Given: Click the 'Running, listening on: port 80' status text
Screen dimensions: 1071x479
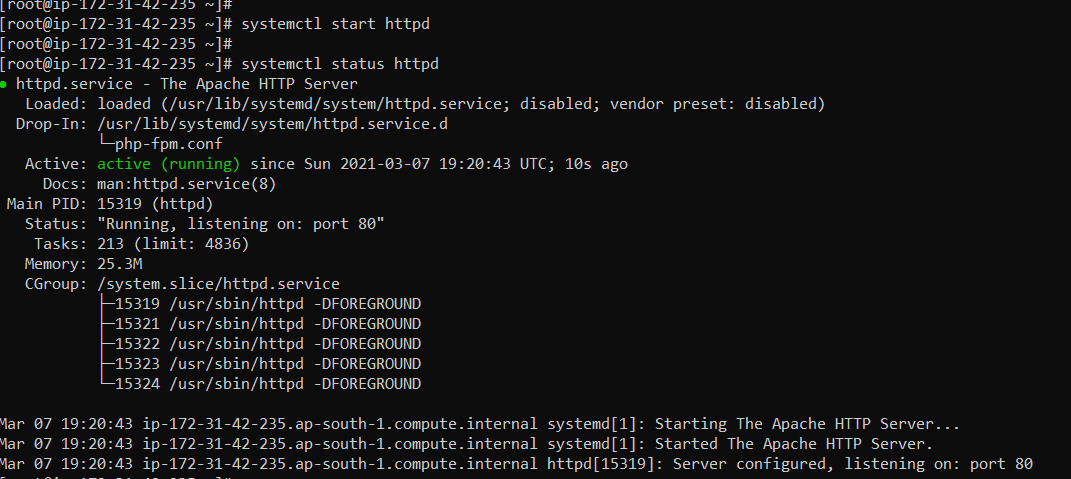Looking at the screenshot, I should 241,224.
